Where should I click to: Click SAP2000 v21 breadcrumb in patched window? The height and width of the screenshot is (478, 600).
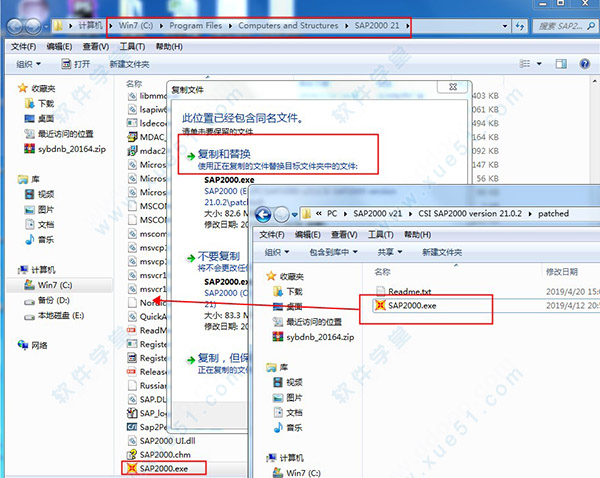click(x=378, y=214)
